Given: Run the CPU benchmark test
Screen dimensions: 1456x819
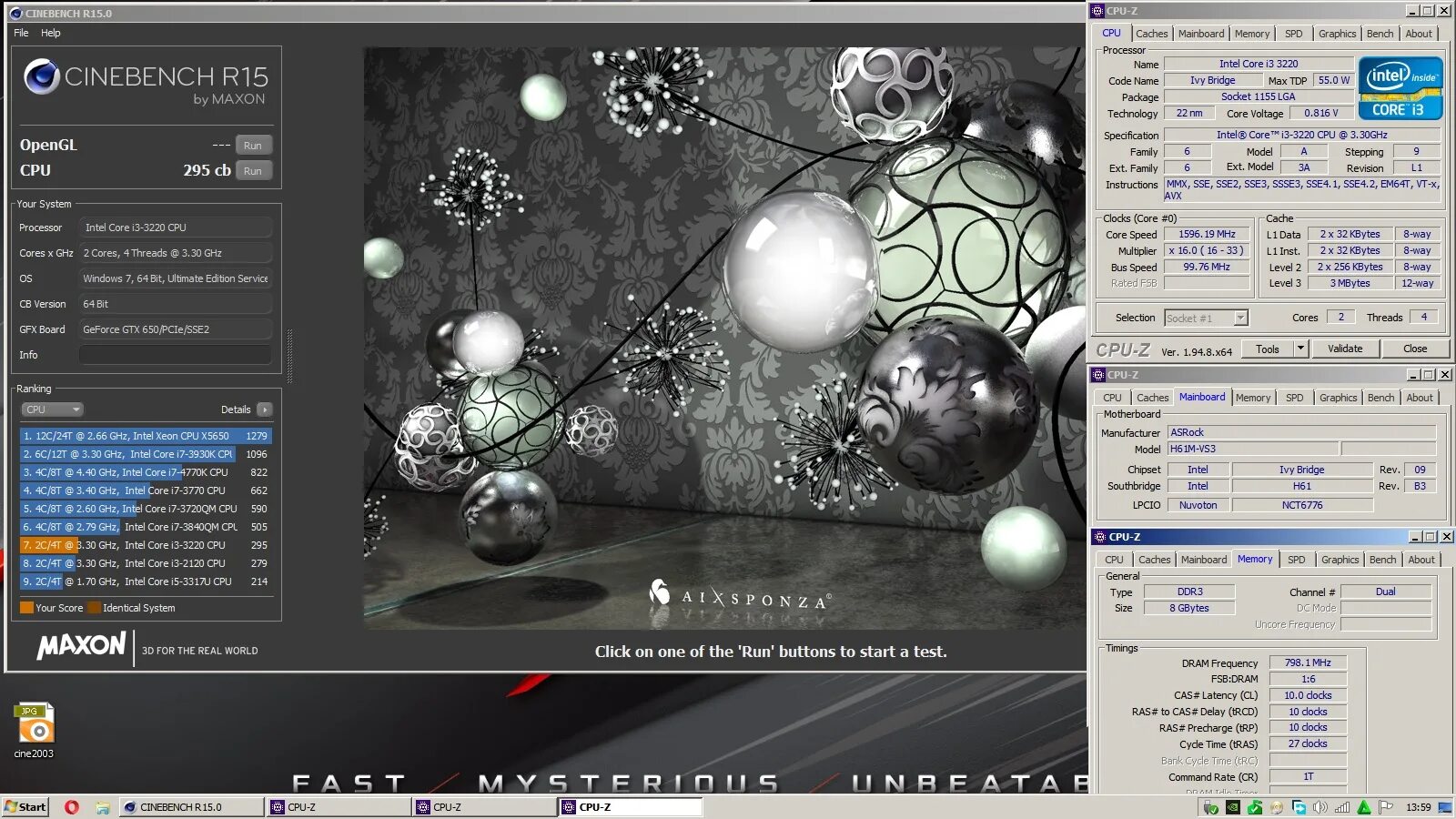Looking at the screenshot, I should point(253,171).
